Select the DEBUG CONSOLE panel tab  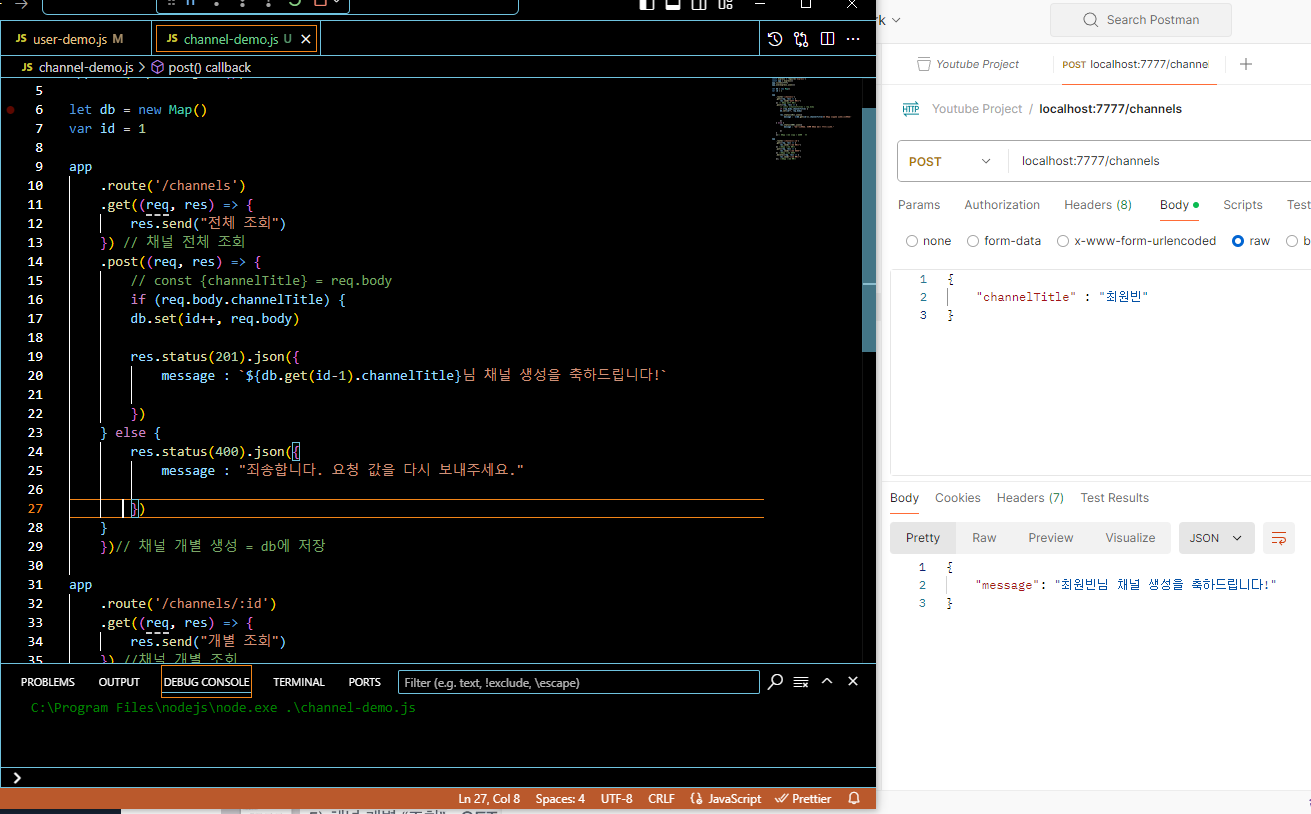(x=206, y=682)
